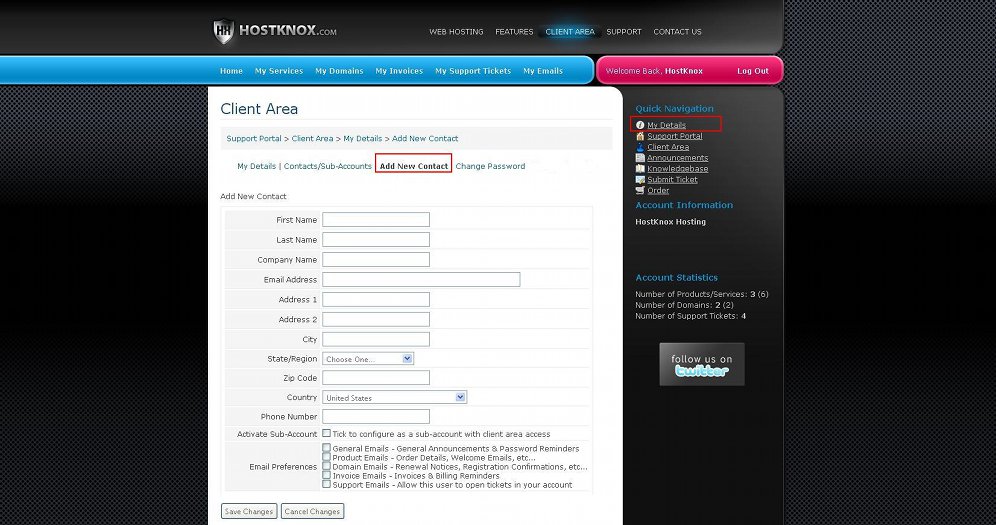The width and height of the screenshot is (996, 525).
Task: Enable Invoice Emails preference checkbox
Action: click(x=327, y=476)
